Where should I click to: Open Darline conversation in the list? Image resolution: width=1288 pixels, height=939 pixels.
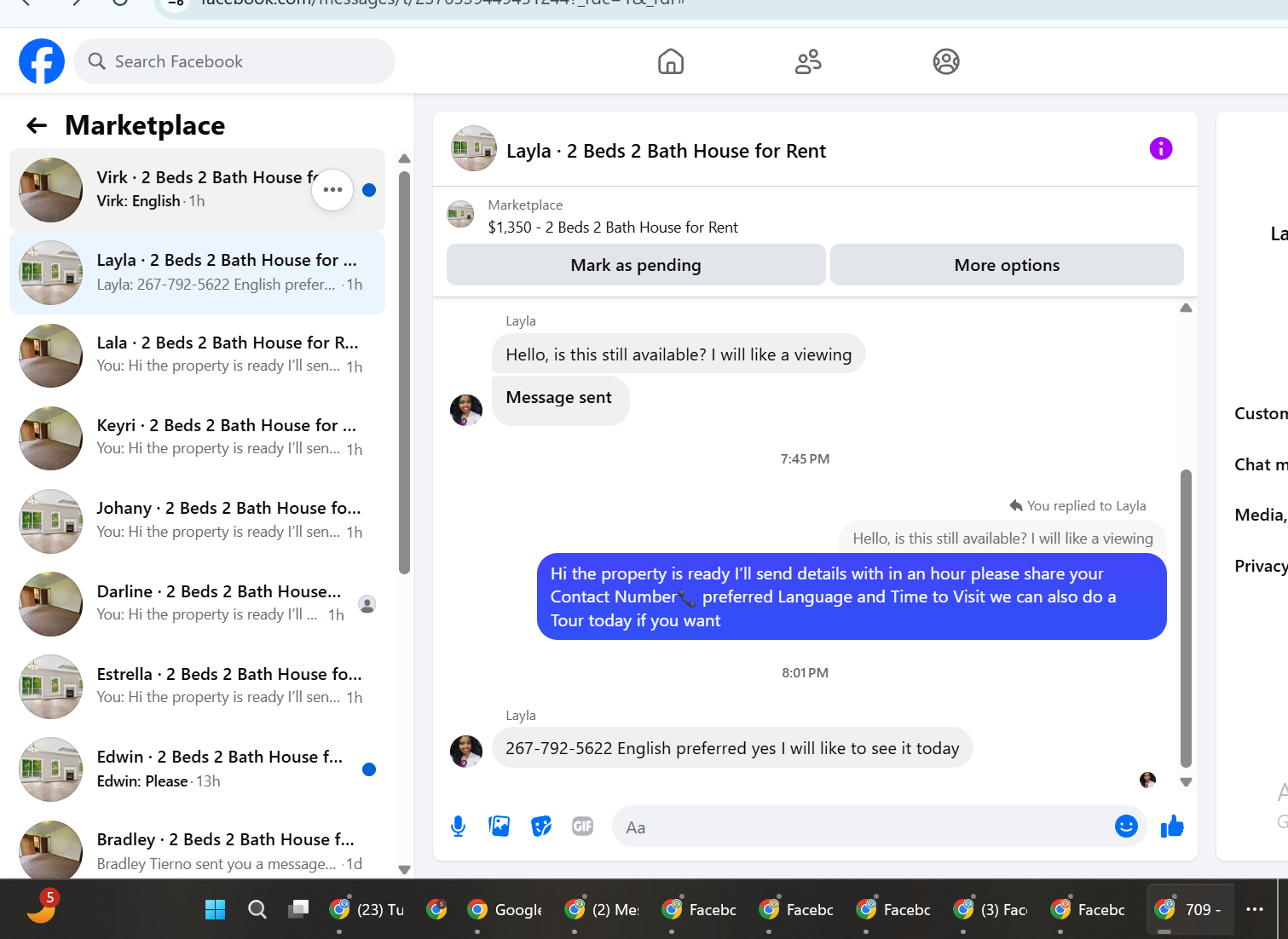tap(197, 603)
